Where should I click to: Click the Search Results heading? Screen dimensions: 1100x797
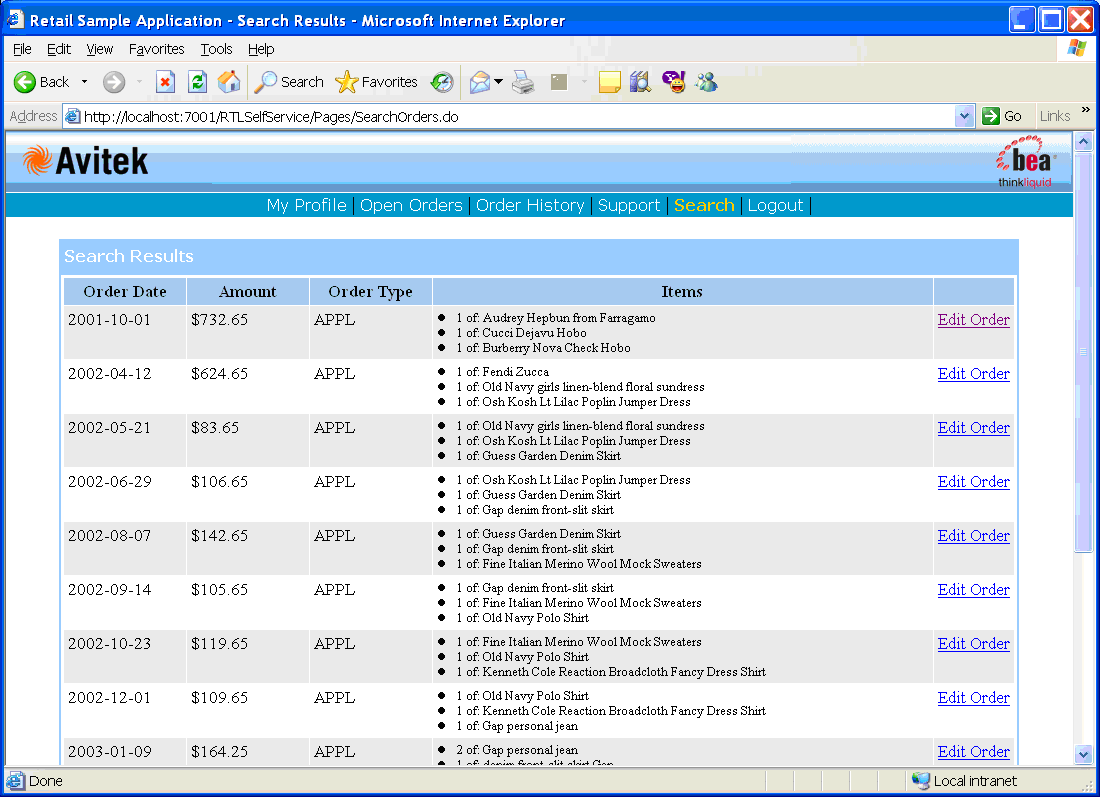[129, 257]
